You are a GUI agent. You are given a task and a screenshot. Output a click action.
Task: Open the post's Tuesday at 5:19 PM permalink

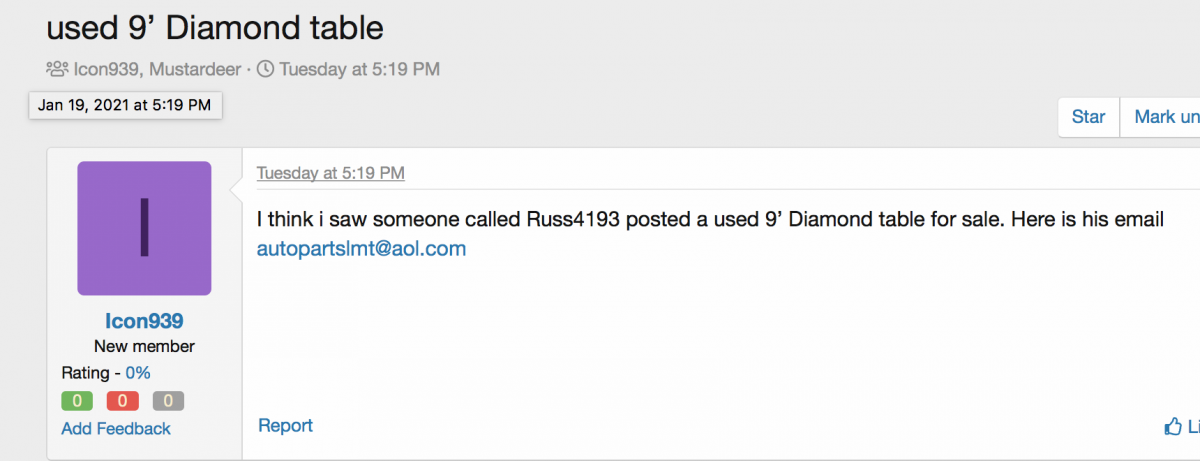pos(330,173)
